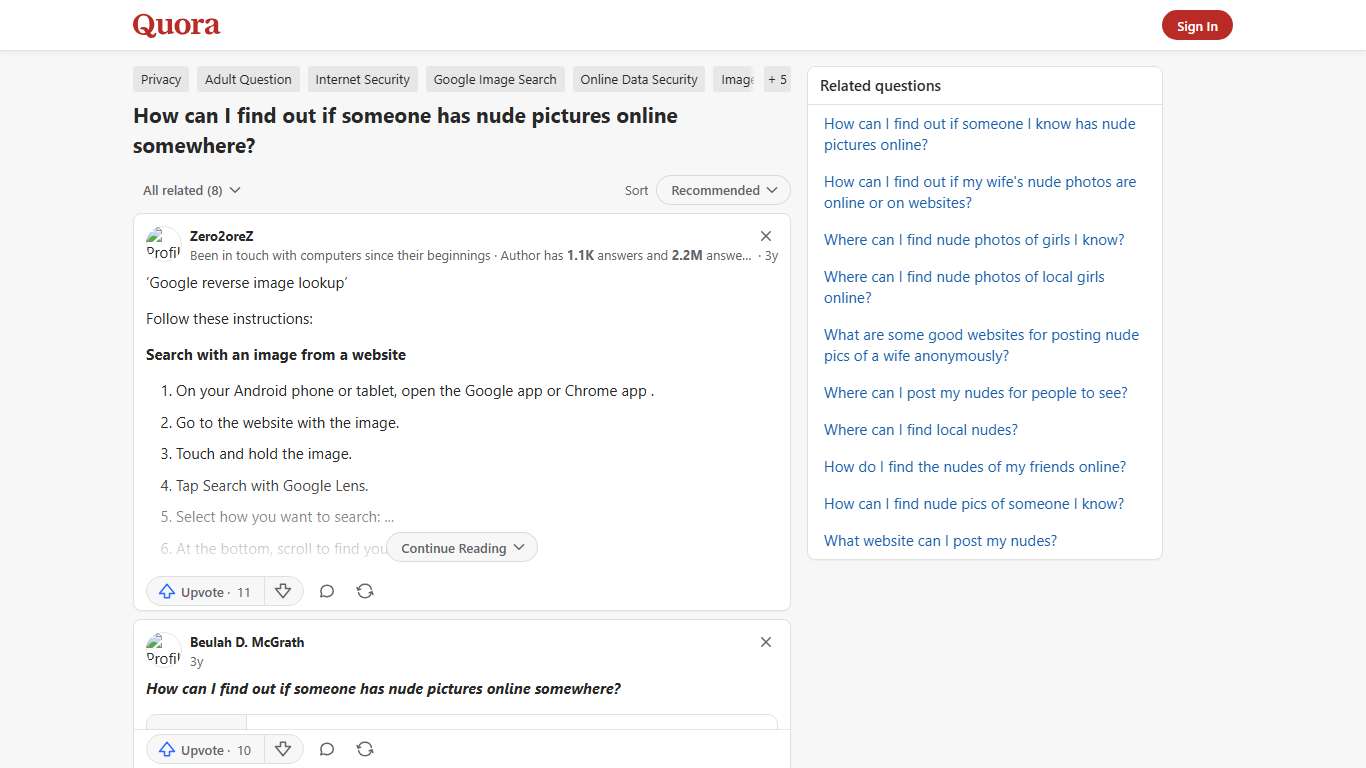1366x768 pixels.
Task: Open the Recommended sort dropdown
Action: [722, 190]
